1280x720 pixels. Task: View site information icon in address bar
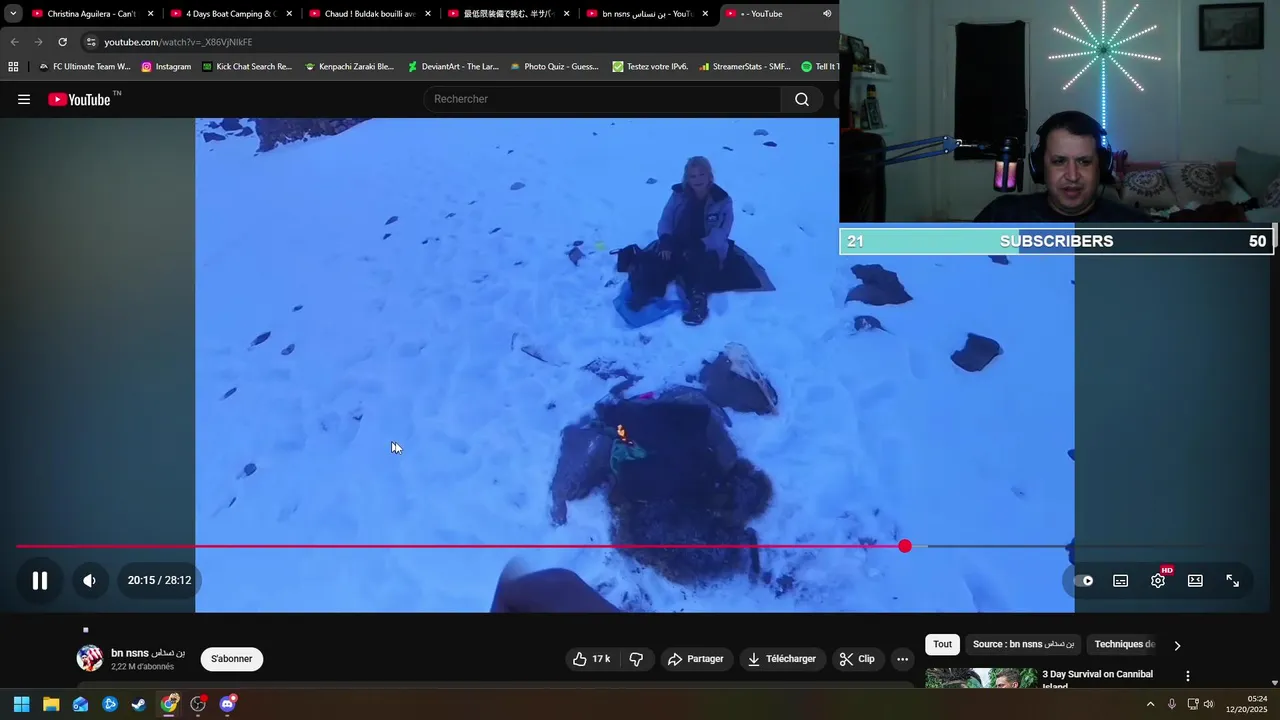pyautogui.click(x=91, y=42)
